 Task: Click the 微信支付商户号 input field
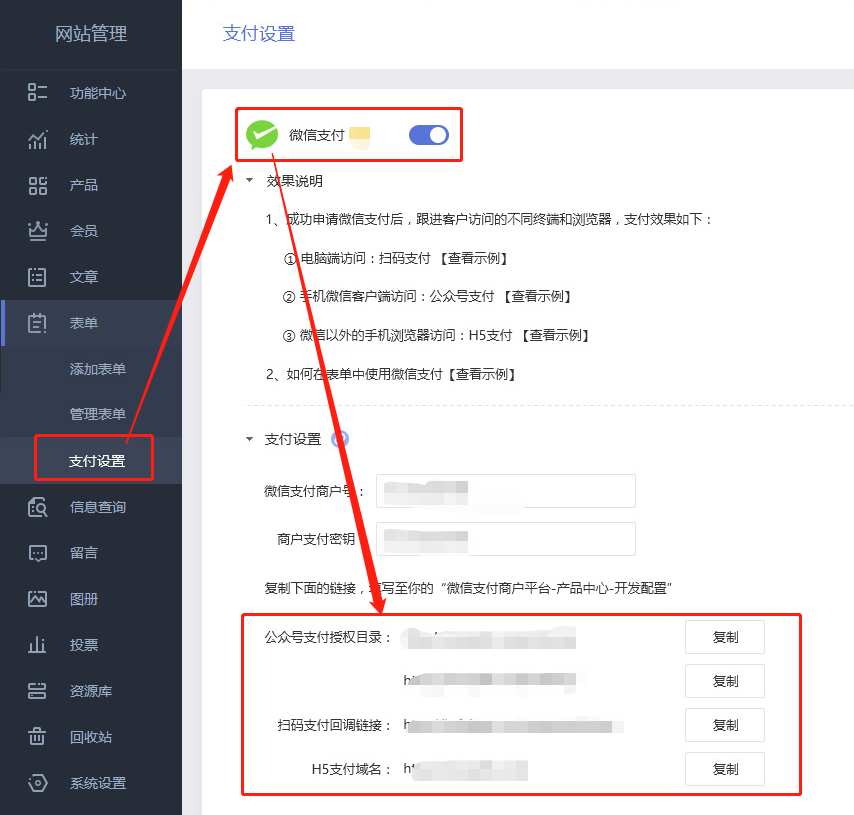pyautogui.click(x=505, y=491)
